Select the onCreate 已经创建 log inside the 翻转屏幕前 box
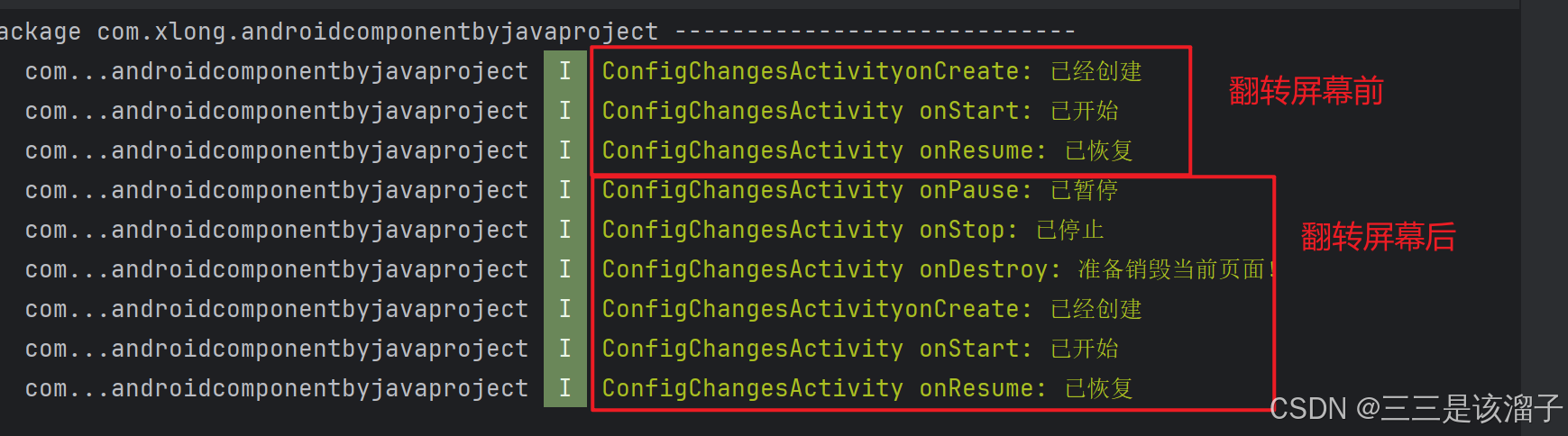This screenshot has height=436, width=1568. tap(872, 71)
